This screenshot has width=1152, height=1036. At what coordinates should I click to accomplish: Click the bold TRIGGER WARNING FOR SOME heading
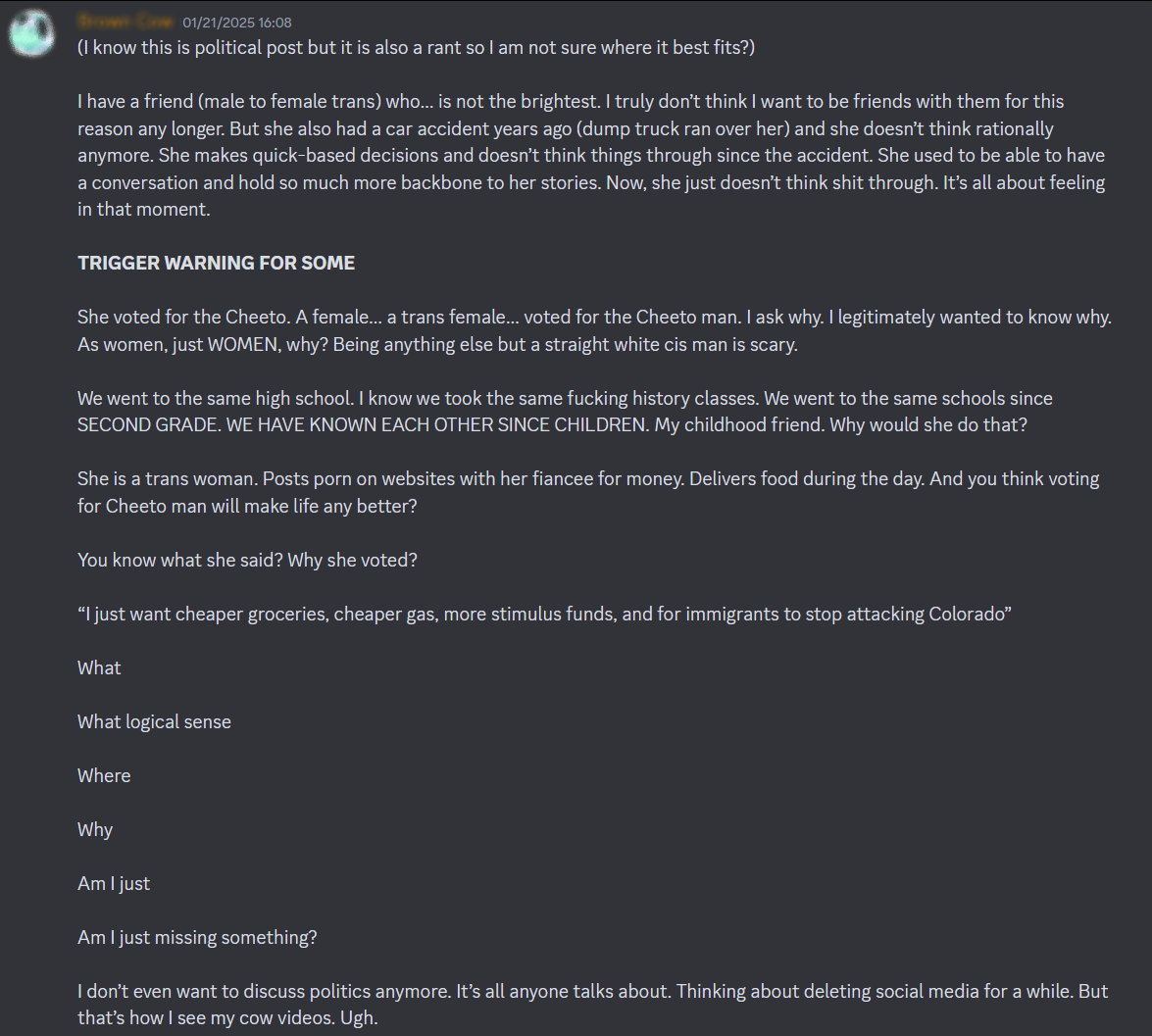pyautogui.click(x=216, y=263)
